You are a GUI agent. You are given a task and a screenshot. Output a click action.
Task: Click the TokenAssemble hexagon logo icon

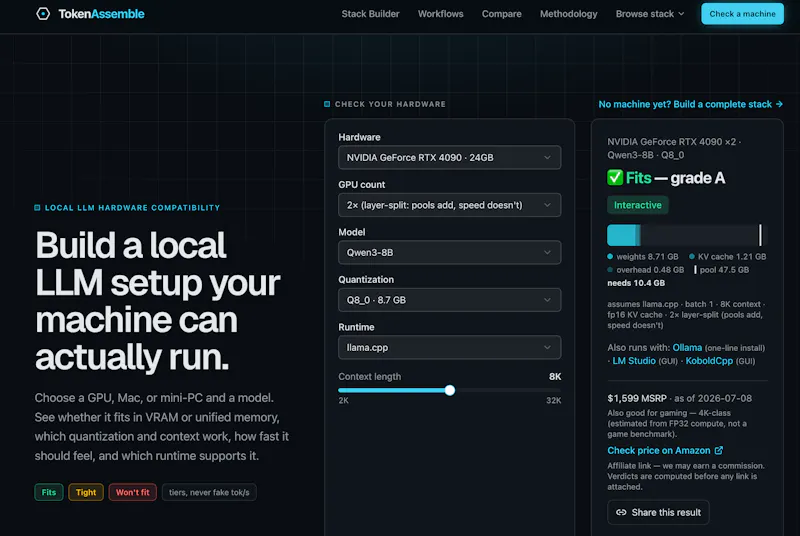43,14
